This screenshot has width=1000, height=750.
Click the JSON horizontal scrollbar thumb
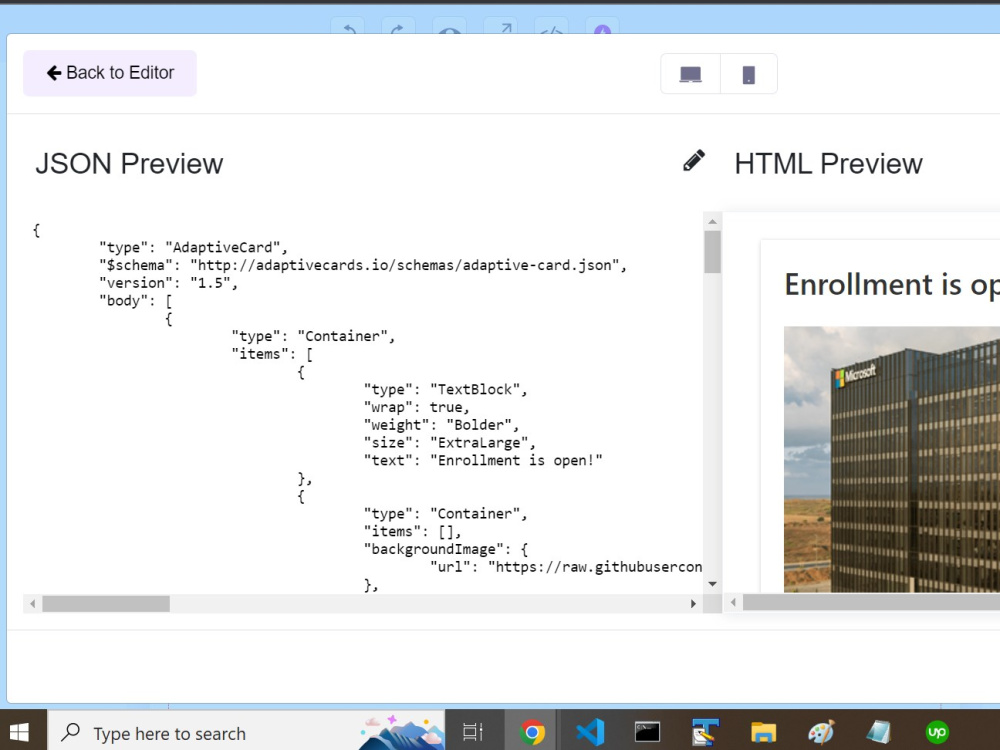pyautogui.click(x=106, y=603)
